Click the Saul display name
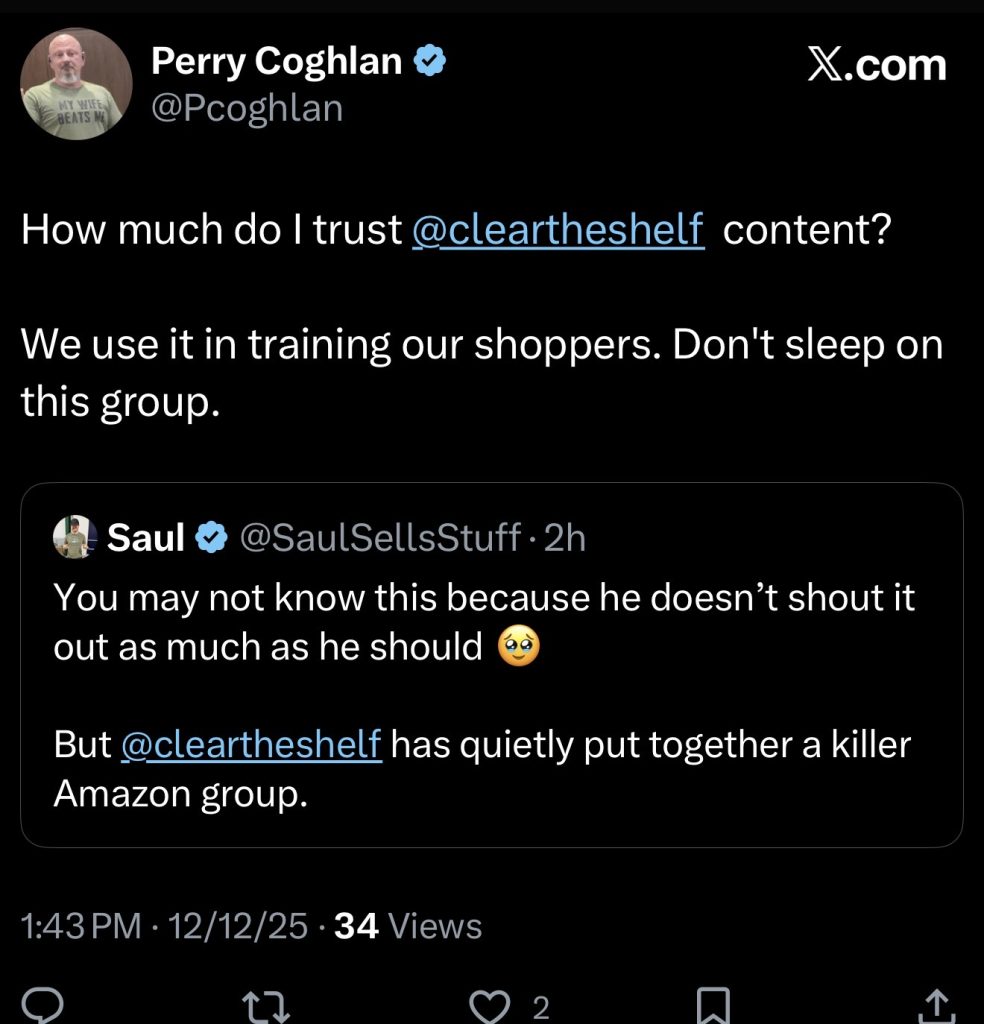Viewport: 984px width, 1024px height. coord(146,538)
